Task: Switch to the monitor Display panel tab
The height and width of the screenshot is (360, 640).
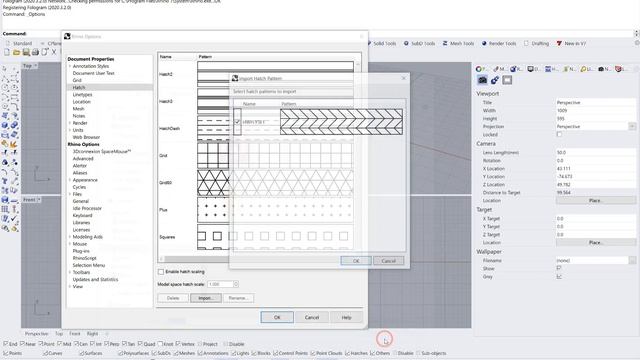Action: (x=533, y=69)
